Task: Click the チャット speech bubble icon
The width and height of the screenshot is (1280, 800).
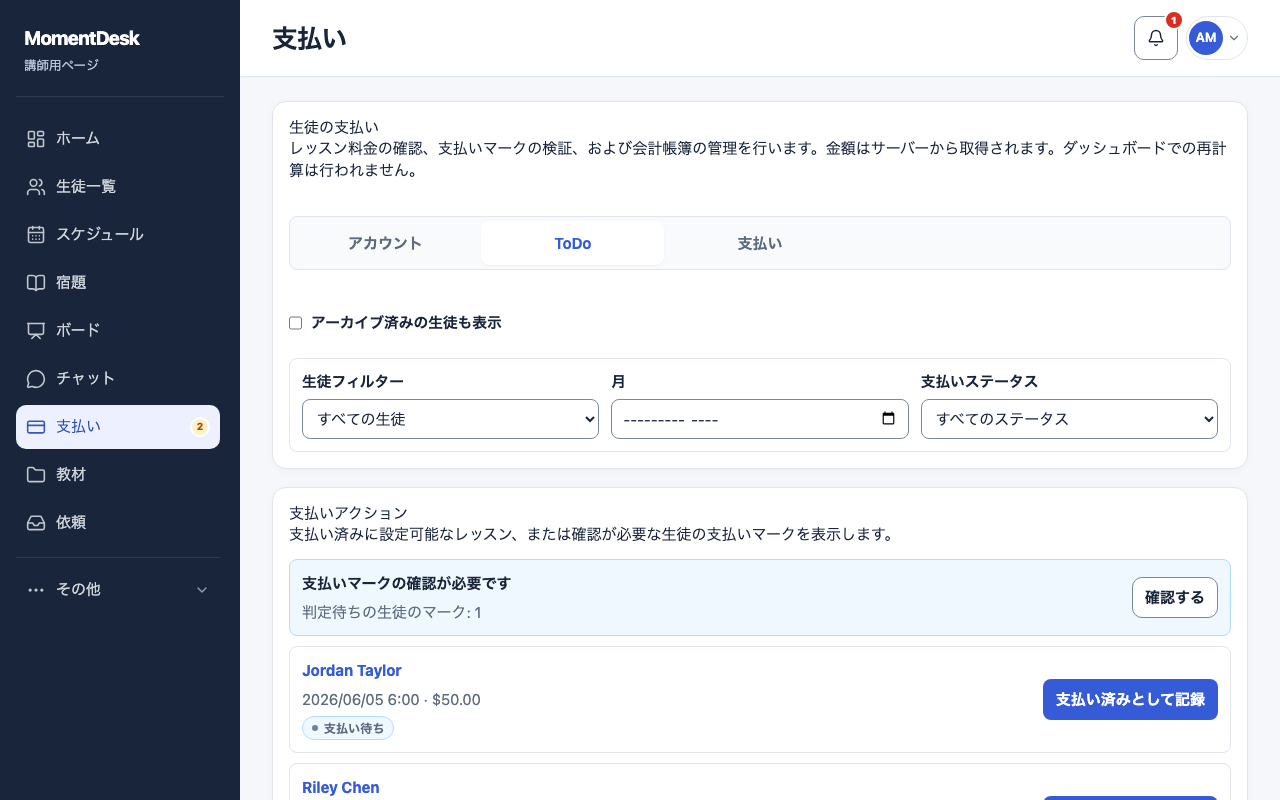Action: click(36, 379)
